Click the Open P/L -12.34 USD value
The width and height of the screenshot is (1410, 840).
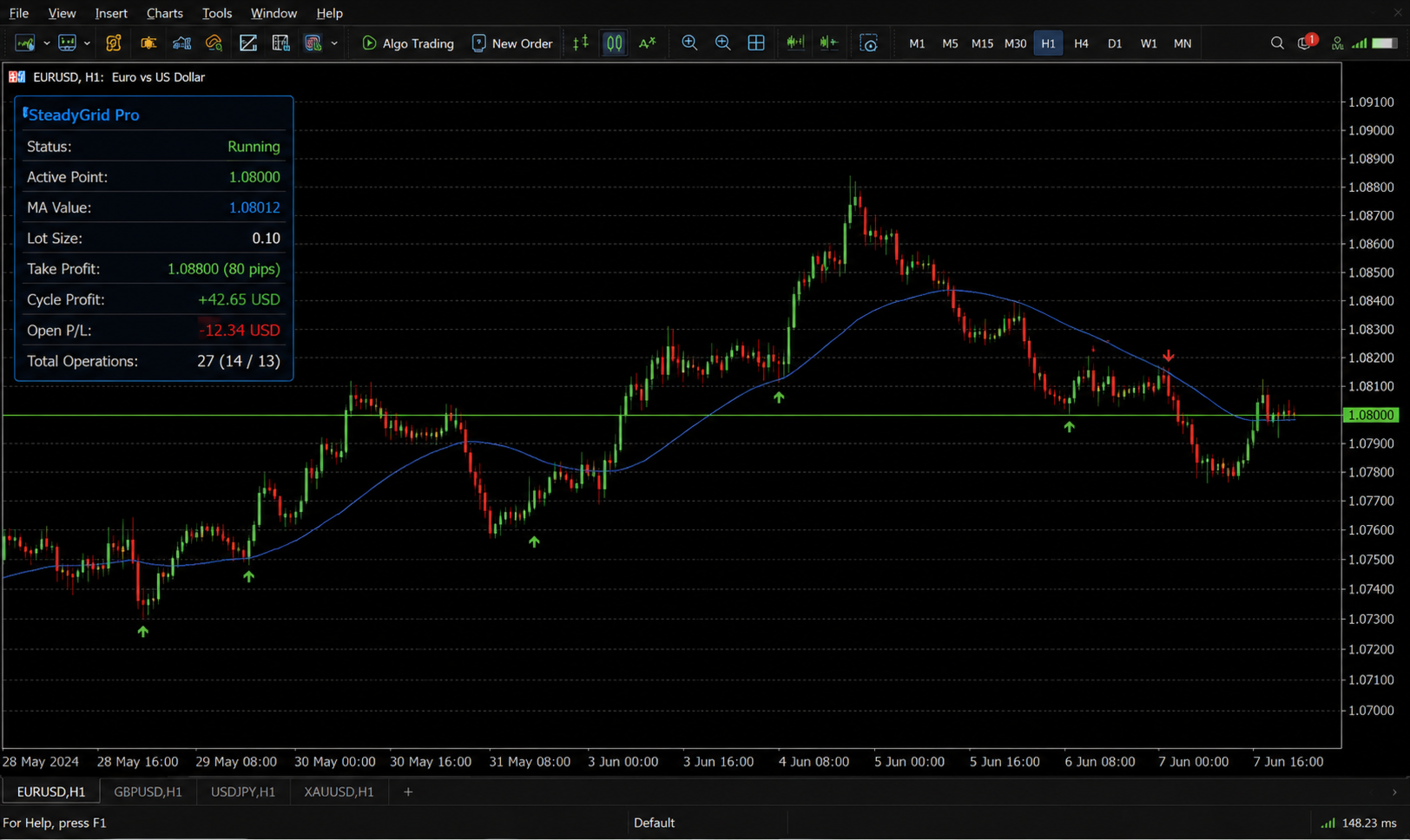tap(239, 331)
